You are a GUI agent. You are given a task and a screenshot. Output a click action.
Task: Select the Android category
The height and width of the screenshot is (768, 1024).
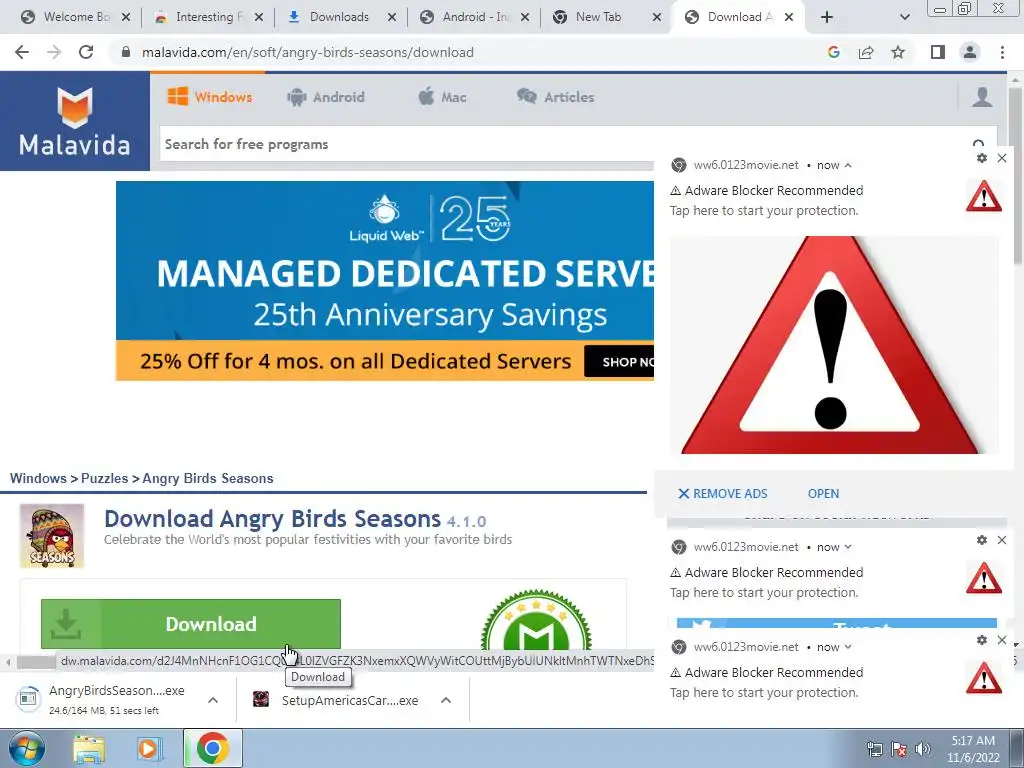(x=325, y=97)
